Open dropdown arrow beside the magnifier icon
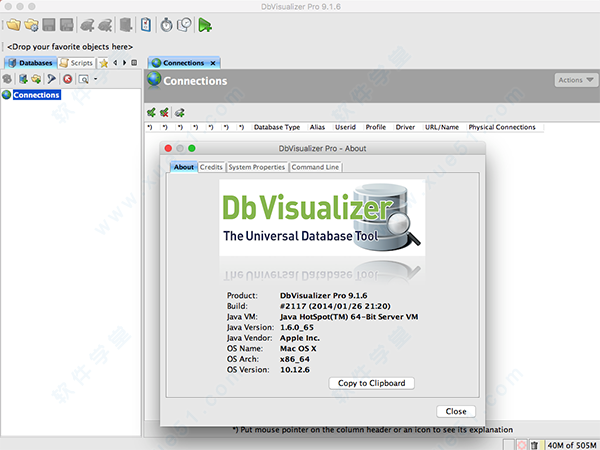600x450 pixels. tap(96, 79)
